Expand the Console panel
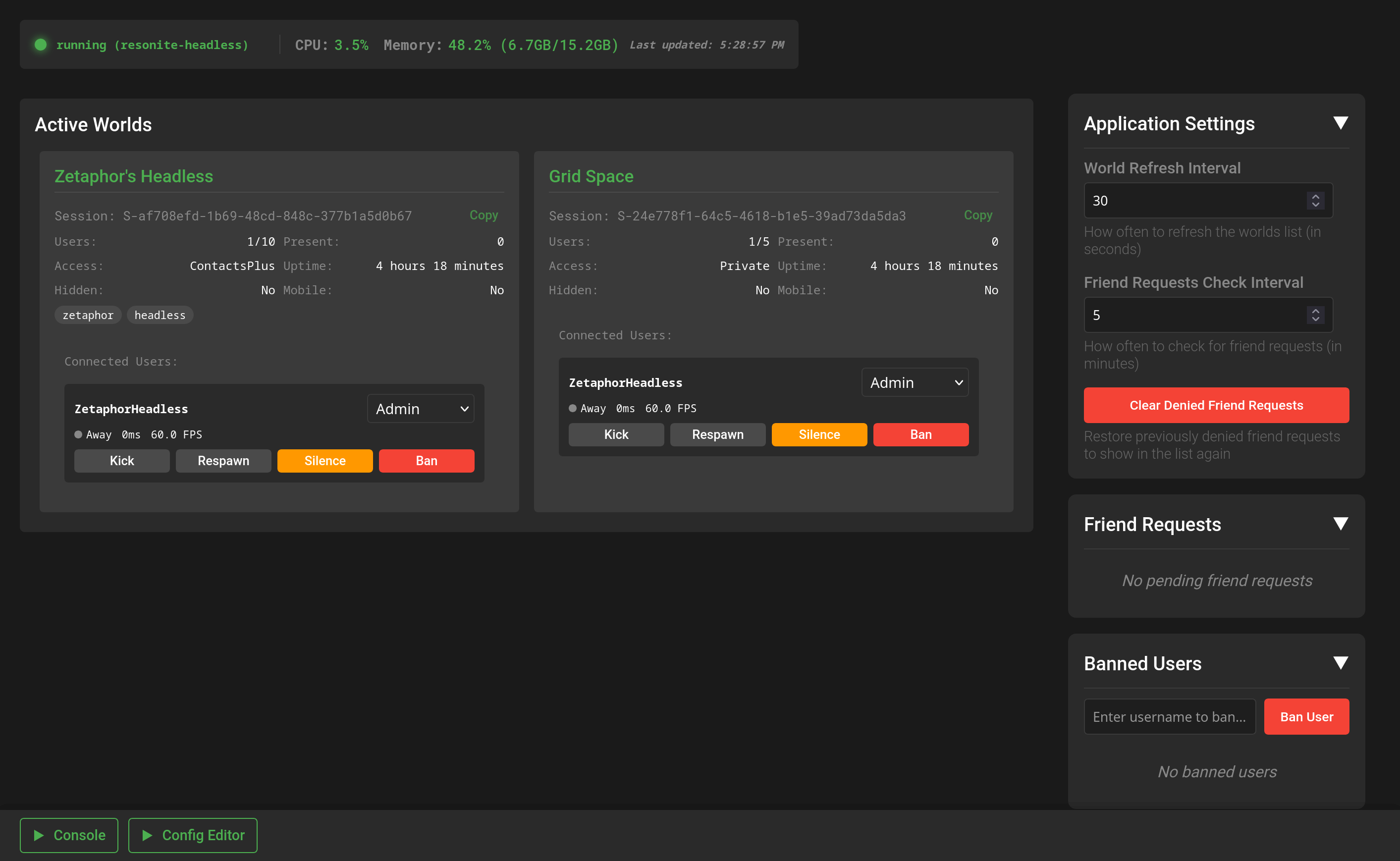The height and width of the screenshot is (861, 1400). coord(69,835)
